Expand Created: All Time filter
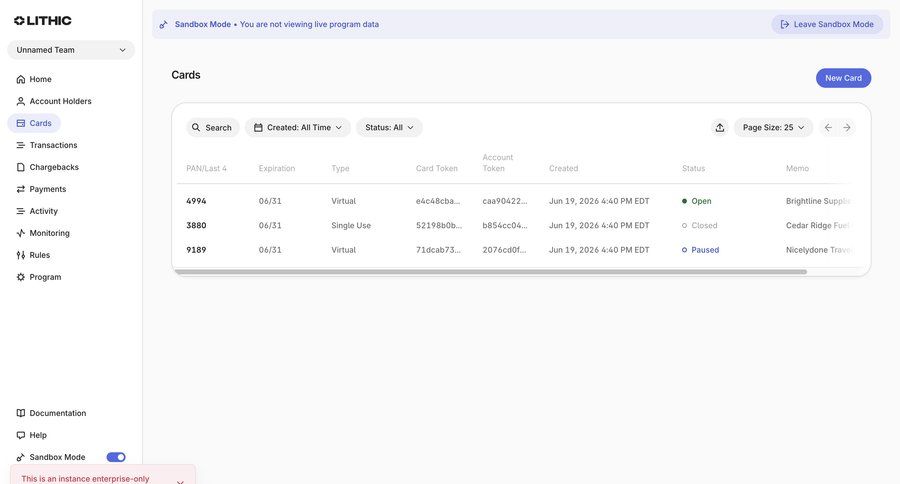 (x=298, y=127)
